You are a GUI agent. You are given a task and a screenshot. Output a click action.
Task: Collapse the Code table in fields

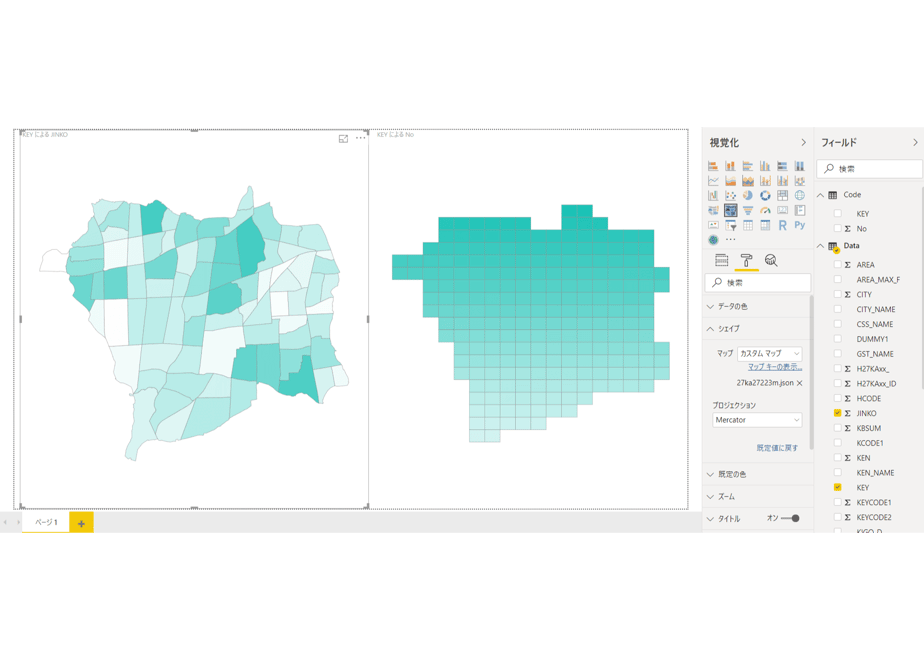click(820, 194)
